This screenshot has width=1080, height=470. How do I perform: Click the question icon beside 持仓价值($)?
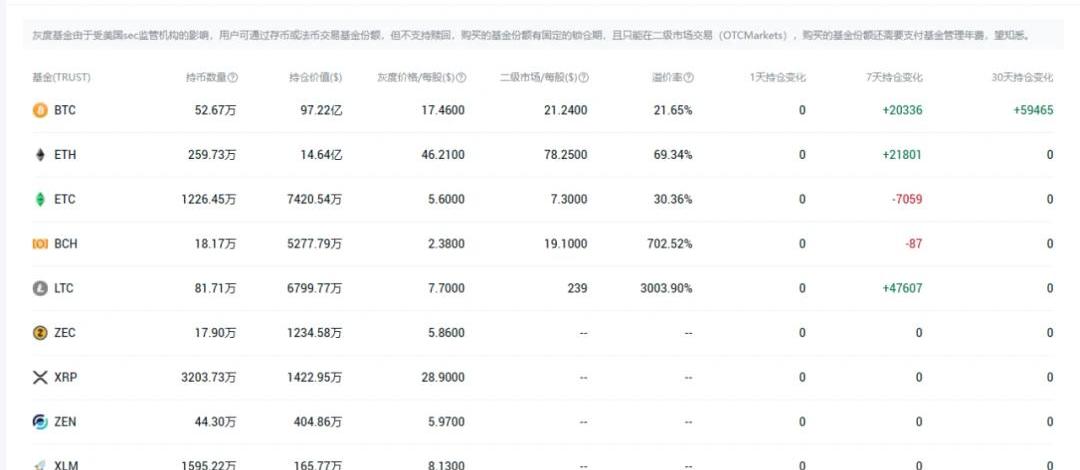click(x=337, y=78)
